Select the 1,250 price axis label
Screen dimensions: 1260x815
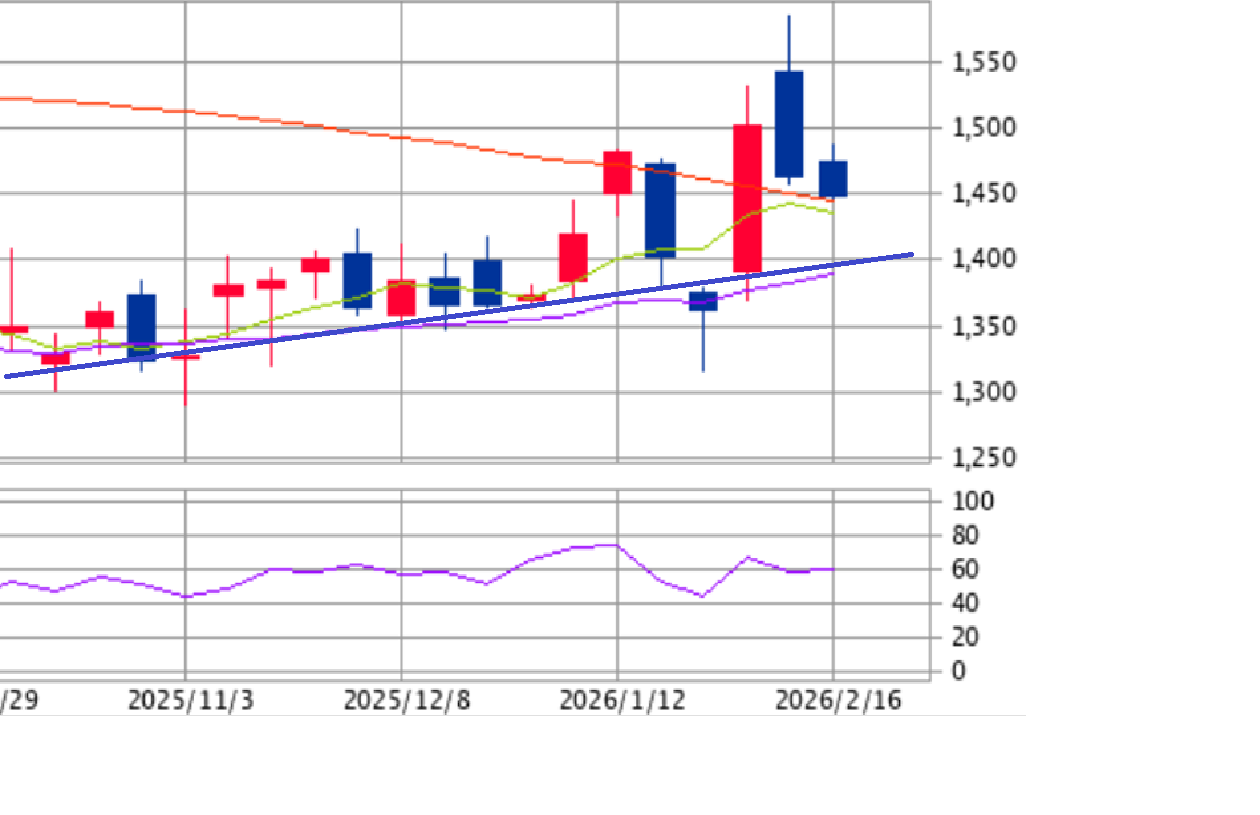tap(984, 457)
